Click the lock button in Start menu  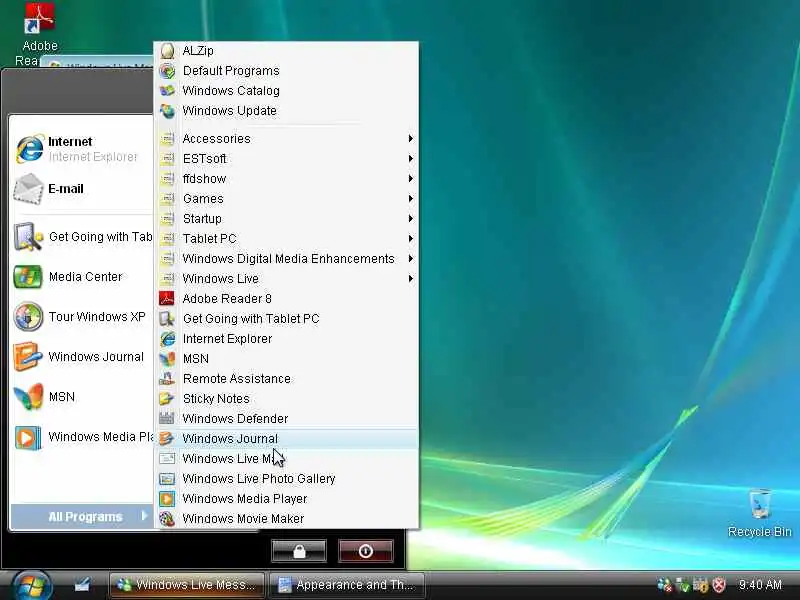click(x=299, y=552)
